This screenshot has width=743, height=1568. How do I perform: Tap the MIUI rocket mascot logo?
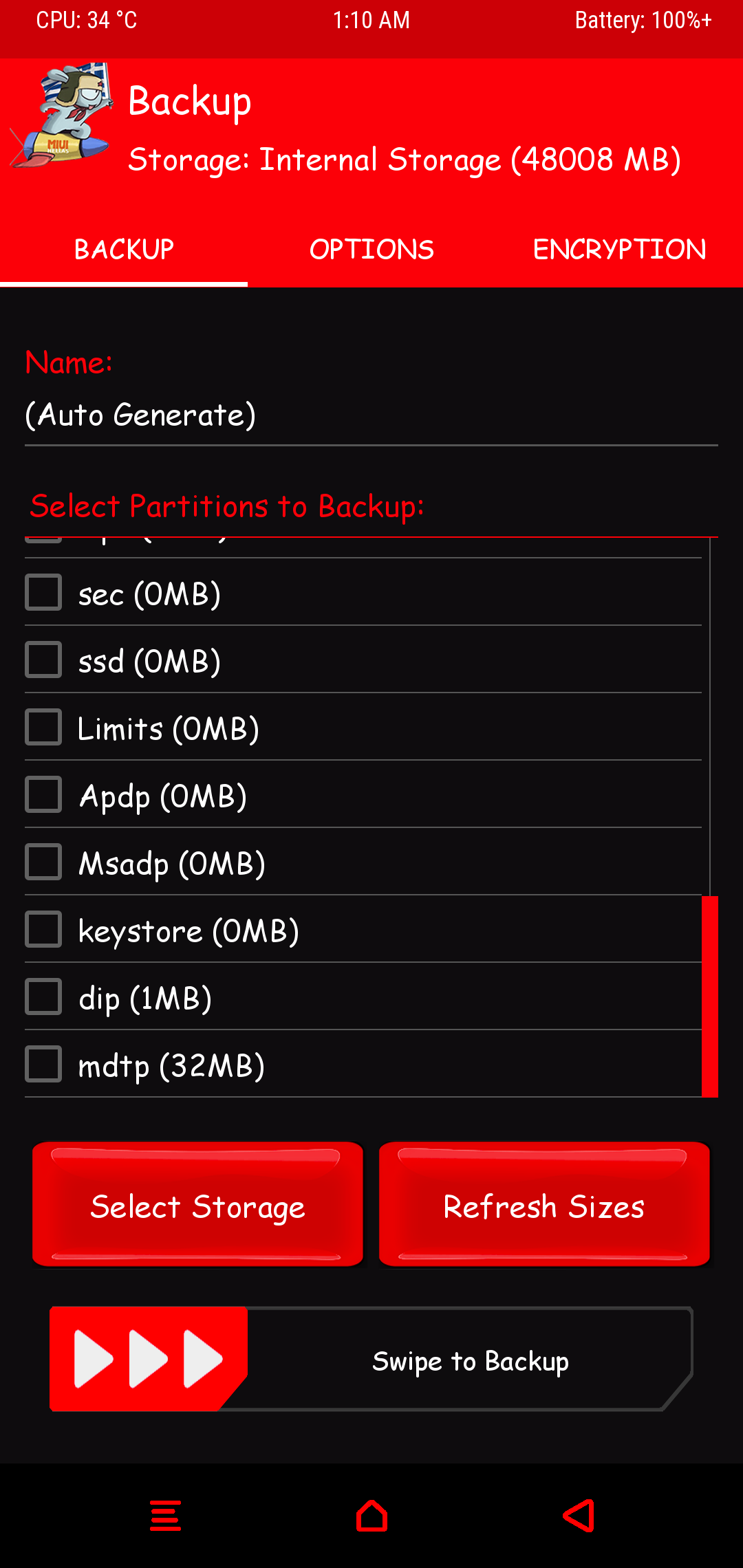tap(62, 116)
